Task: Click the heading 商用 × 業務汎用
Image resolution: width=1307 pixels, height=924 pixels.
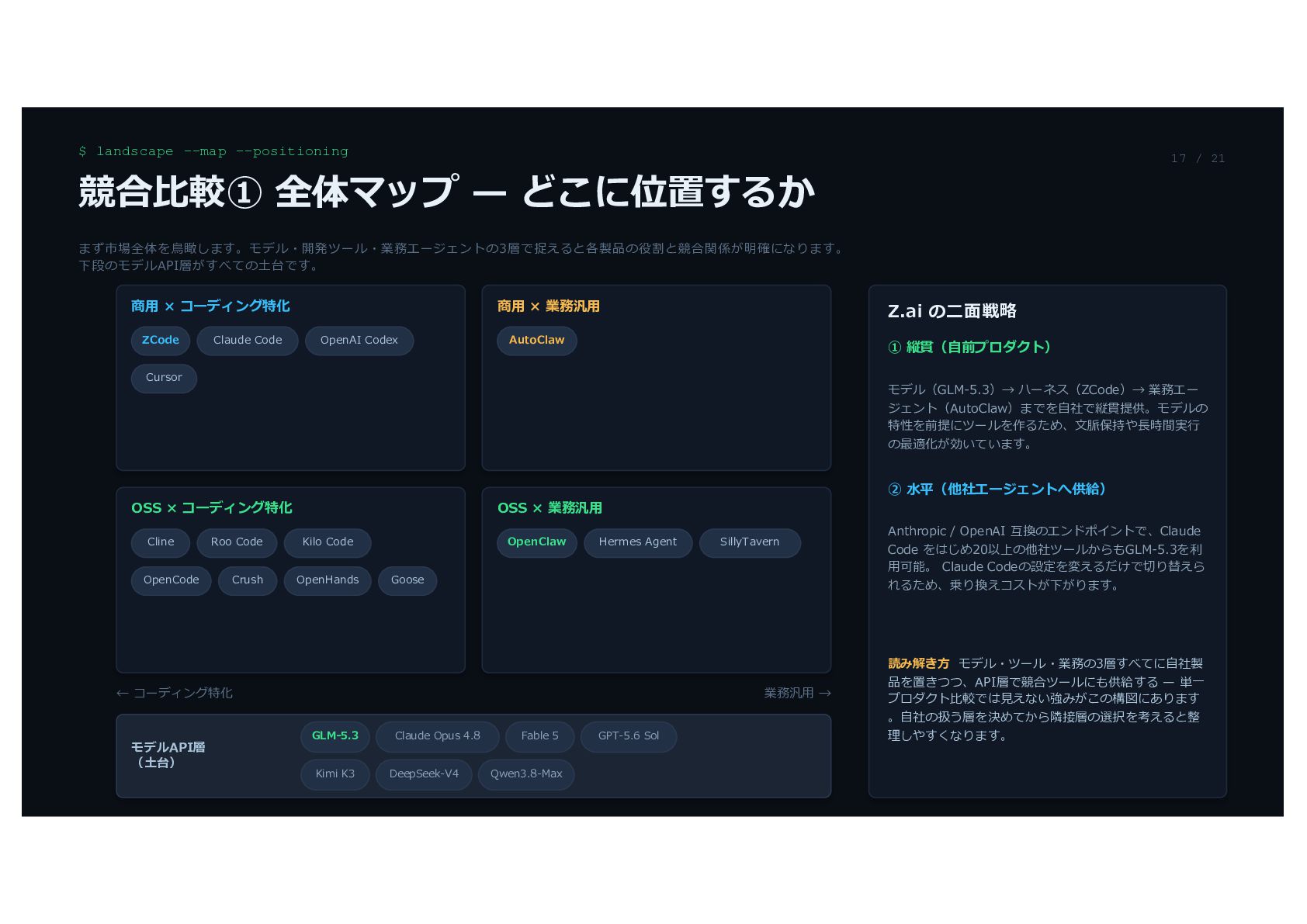Action: (549, 306)
